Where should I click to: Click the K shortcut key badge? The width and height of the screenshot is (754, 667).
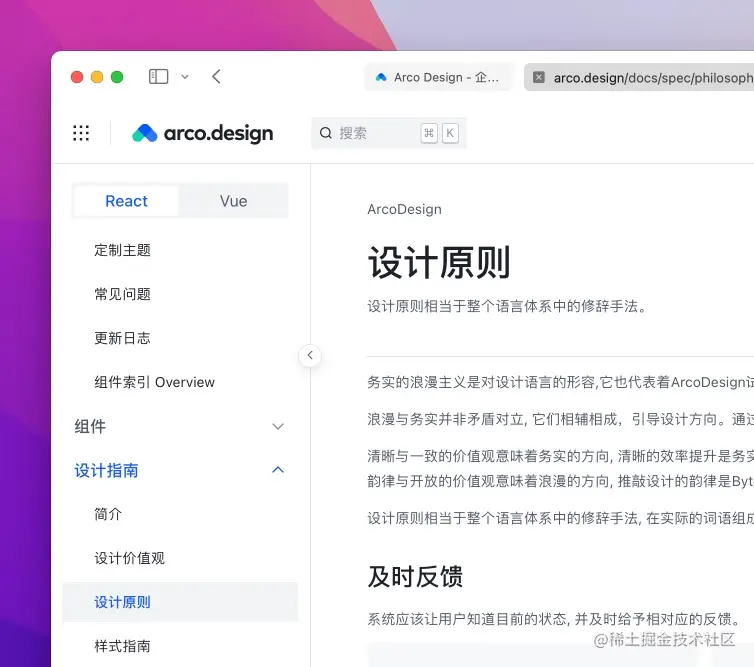point(450,133)
